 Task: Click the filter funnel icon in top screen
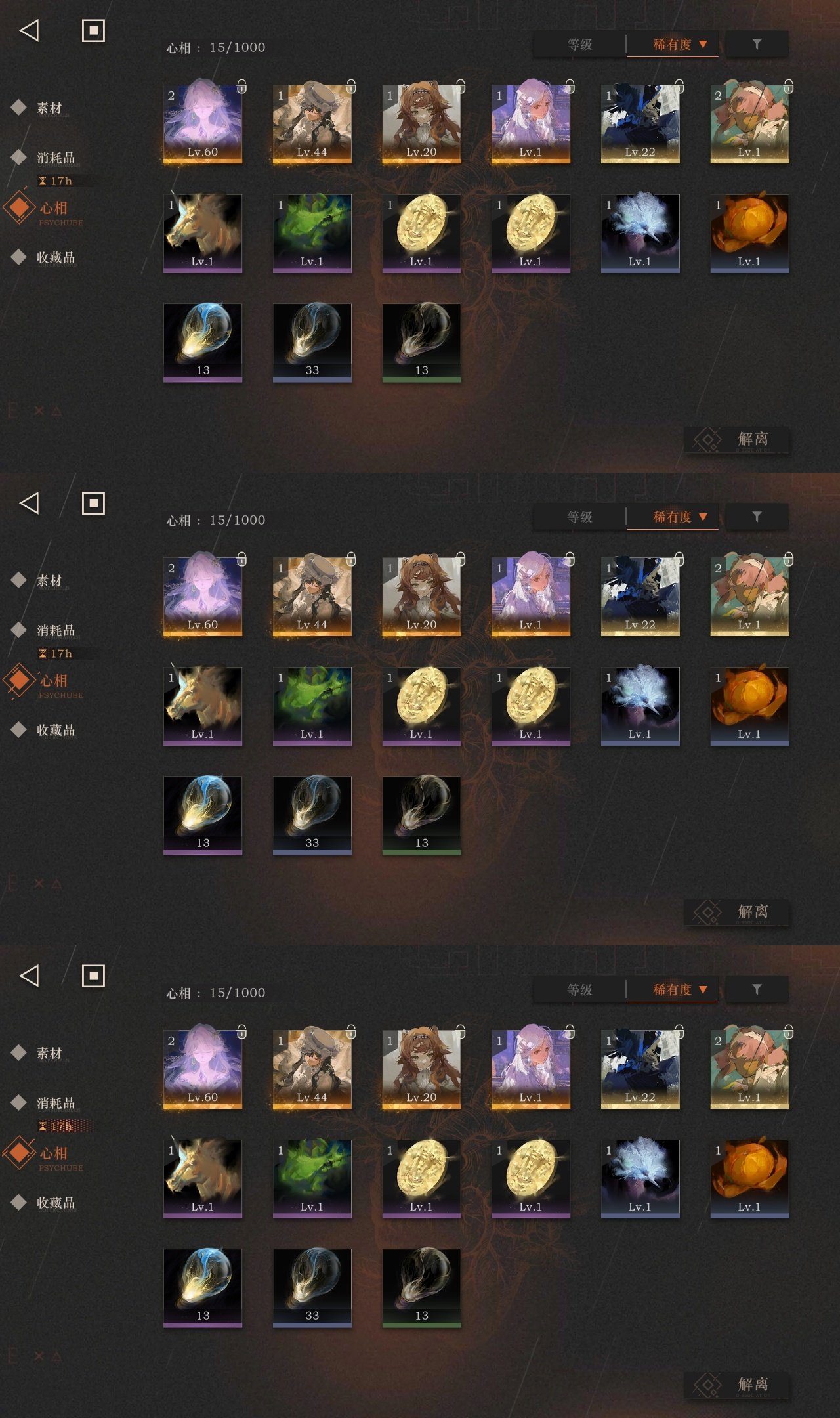[757, 44]
